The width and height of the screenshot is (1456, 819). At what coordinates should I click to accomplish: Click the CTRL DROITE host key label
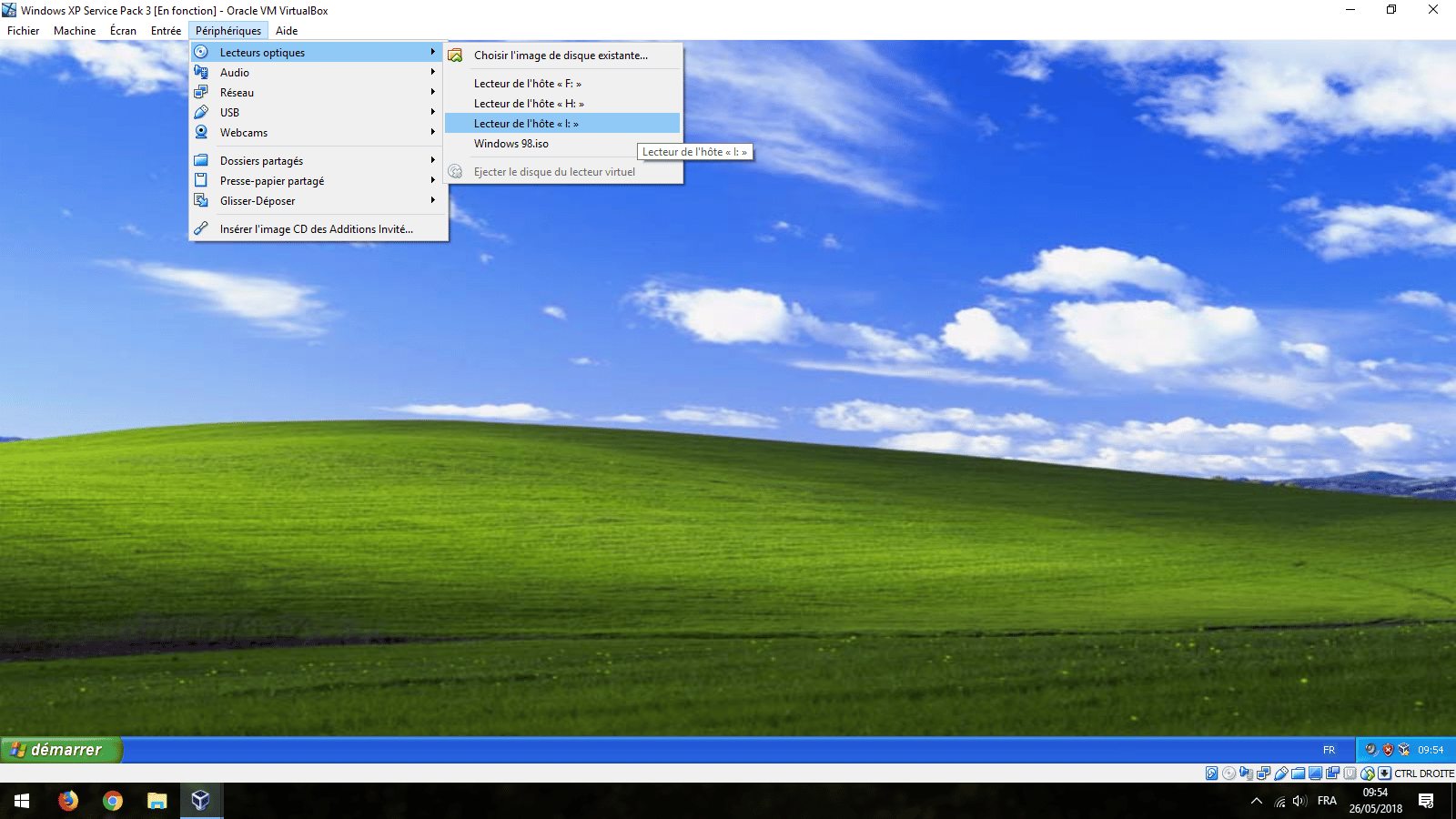click(1424, 773)
